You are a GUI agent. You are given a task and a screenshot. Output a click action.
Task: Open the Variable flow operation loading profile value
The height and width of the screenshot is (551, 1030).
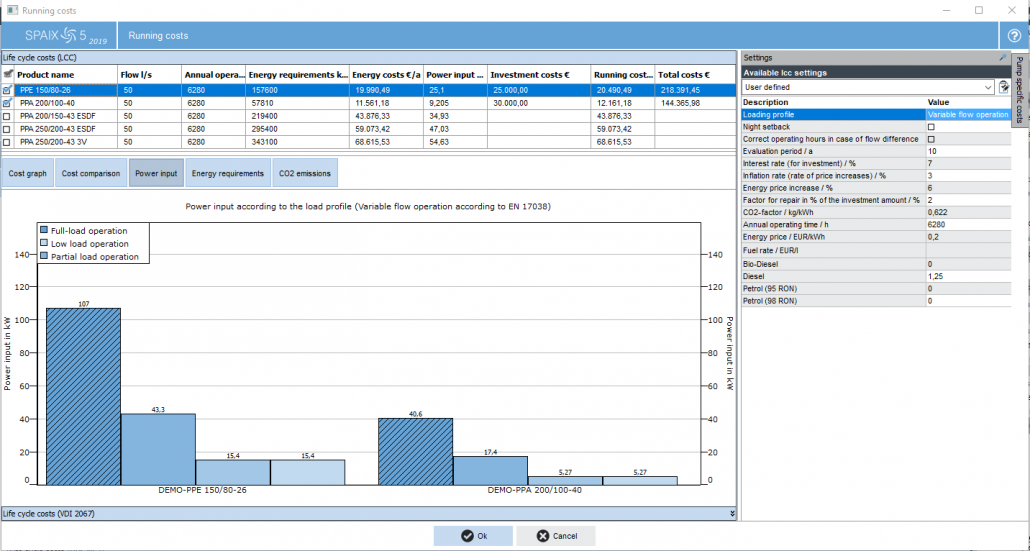968,114
